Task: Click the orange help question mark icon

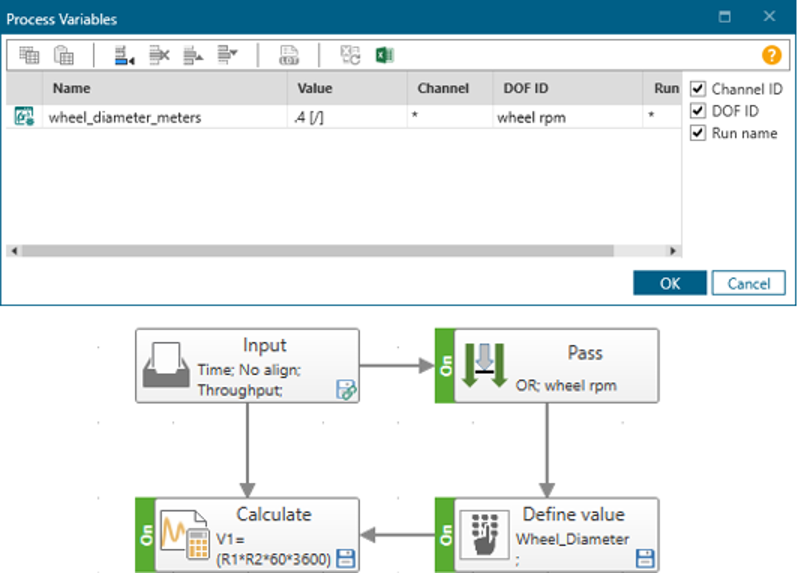Action: [x=771, y=56]
